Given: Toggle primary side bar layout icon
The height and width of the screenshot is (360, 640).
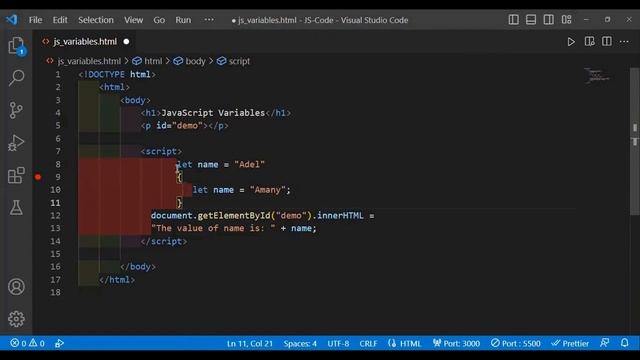Looking at the screenshot, I should [513, 20].
